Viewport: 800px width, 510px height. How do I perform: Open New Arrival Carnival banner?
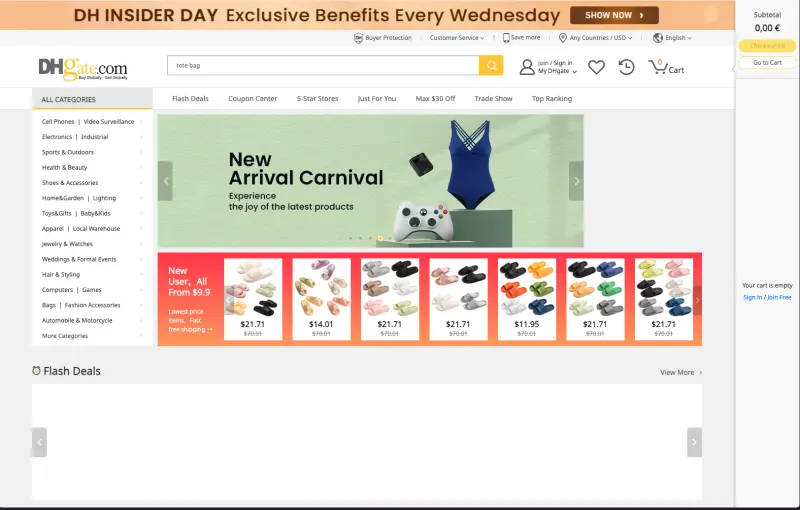tap(370, 181)
